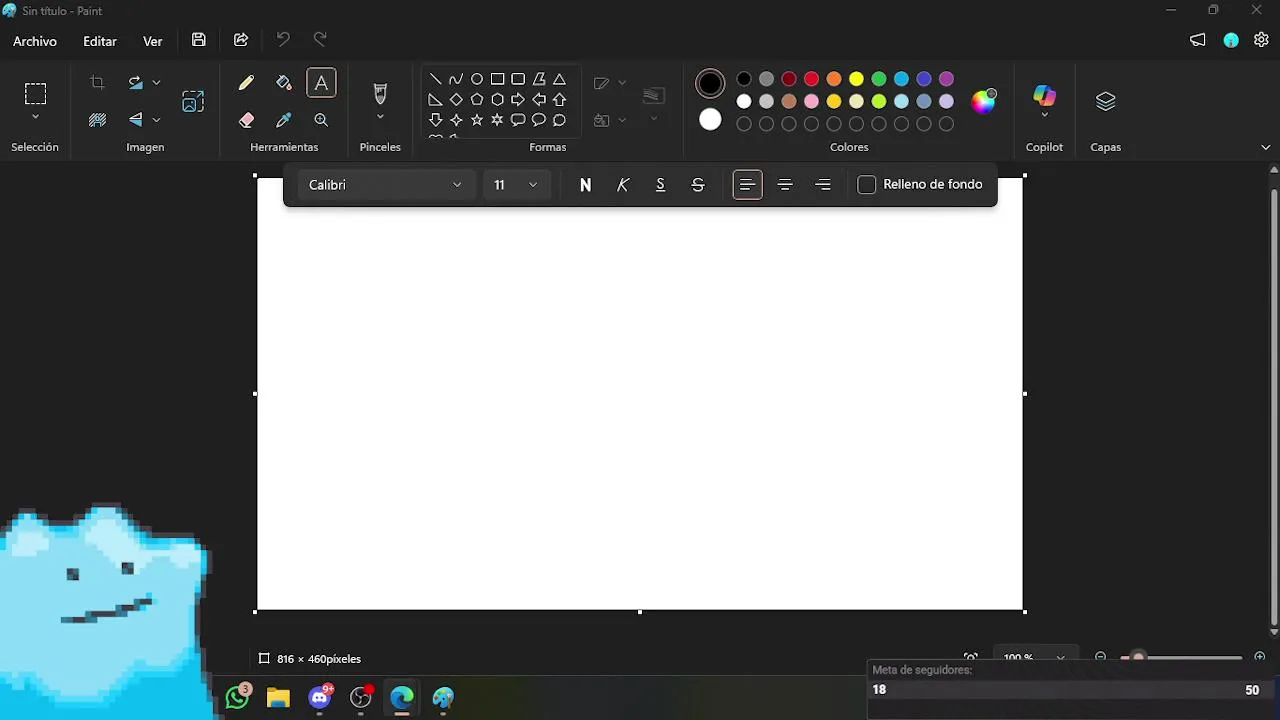Expand the Copilot dropdown chevron

pos(1044,115)
